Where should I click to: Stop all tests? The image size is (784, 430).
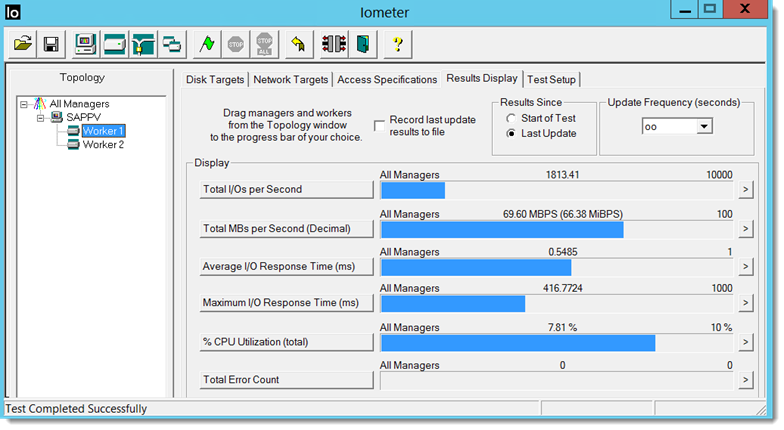tap(264, 44)
